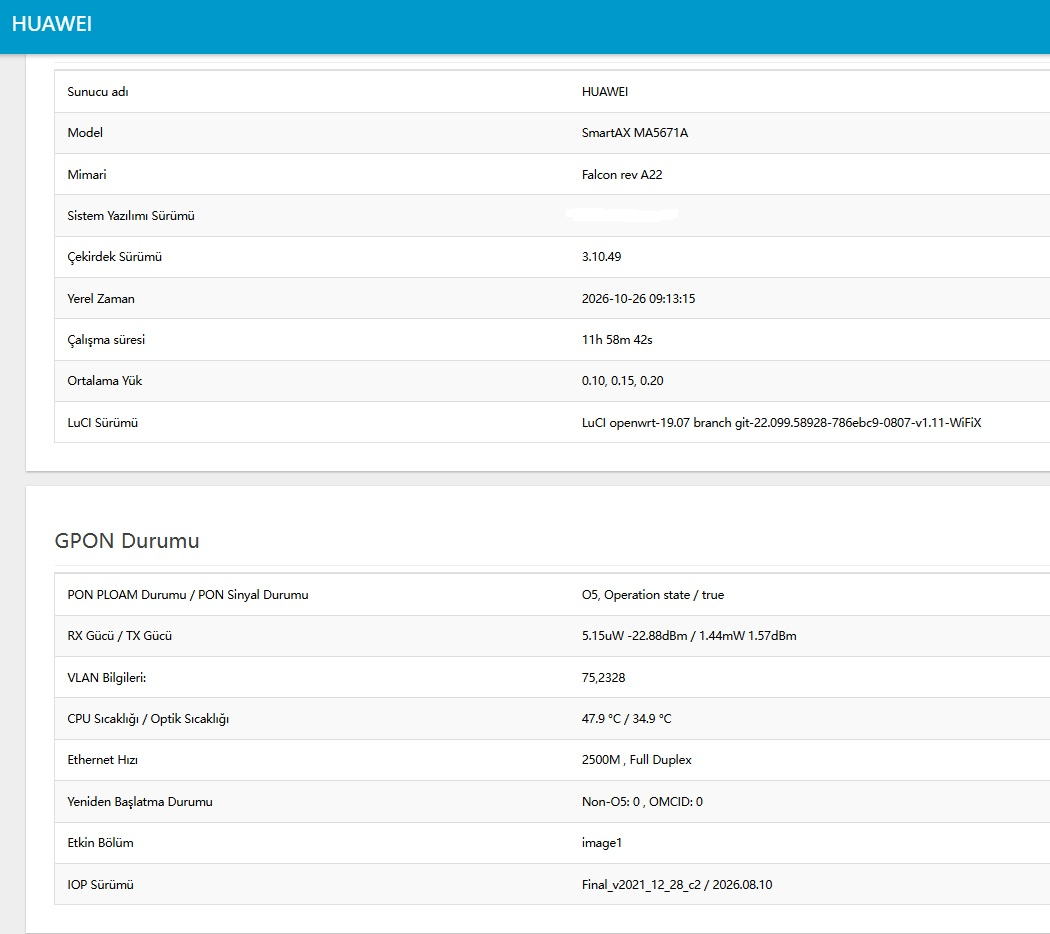
Task: Select active partition value 'image1'
Action: click(601, 842)
